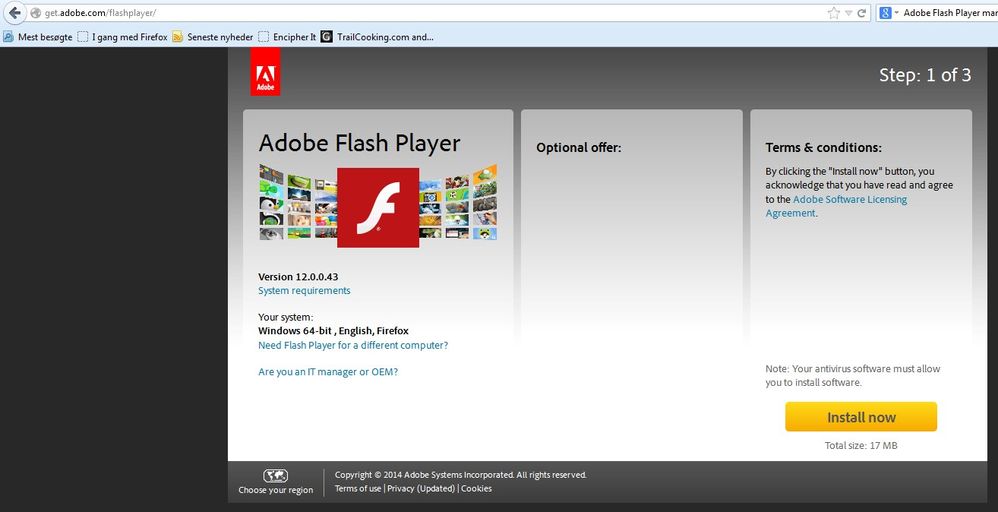Click the TrailCooking.com favicon
Image resolution: width=998 pixels, height=512 pixels.
(327, 37)
